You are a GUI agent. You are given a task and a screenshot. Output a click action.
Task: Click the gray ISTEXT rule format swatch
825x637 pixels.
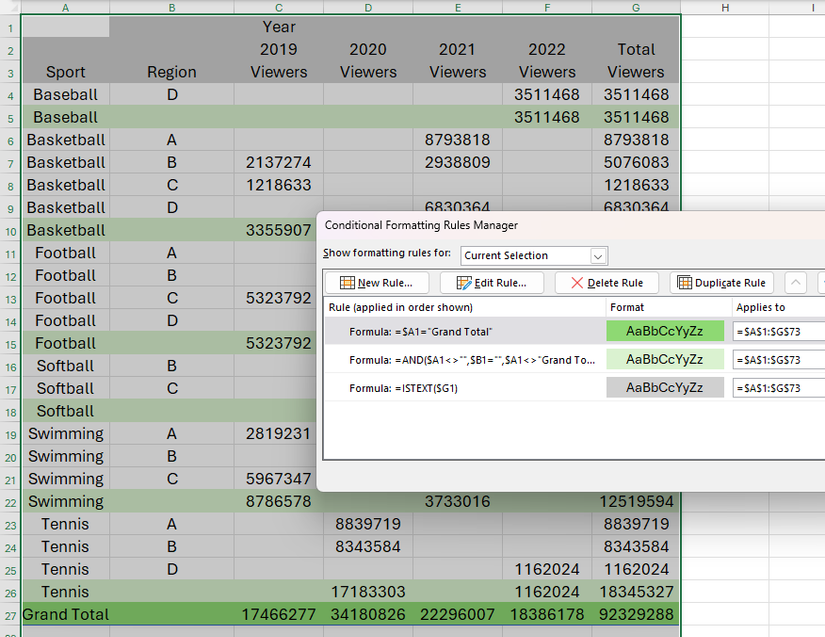pyautogui.click(x=665, y=385)
